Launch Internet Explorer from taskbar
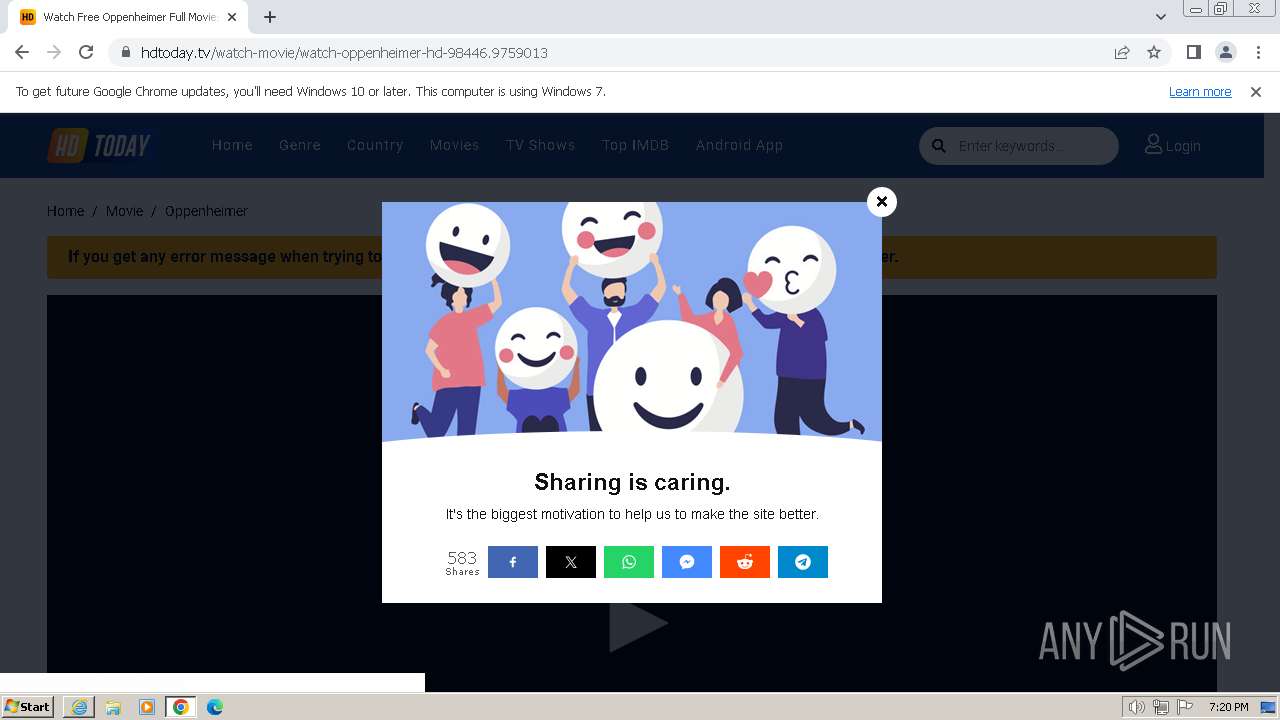1280x720 pixels. point(79,707)
